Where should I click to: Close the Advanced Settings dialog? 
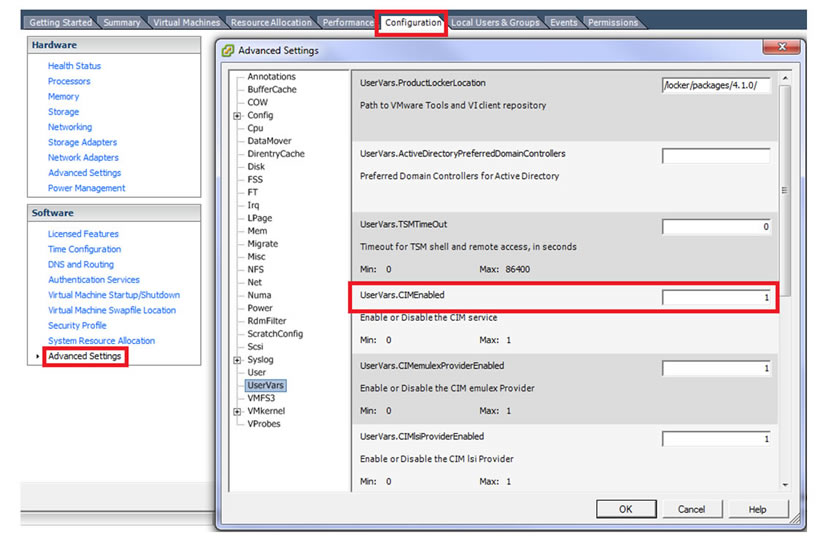781,47
